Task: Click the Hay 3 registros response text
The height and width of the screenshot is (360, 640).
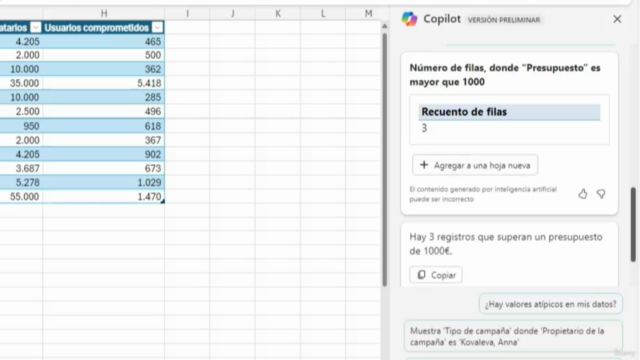Action: [506, 244]
